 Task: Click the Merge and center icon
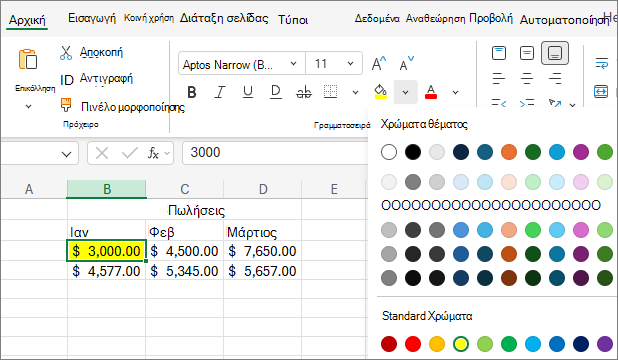(601, 91)
